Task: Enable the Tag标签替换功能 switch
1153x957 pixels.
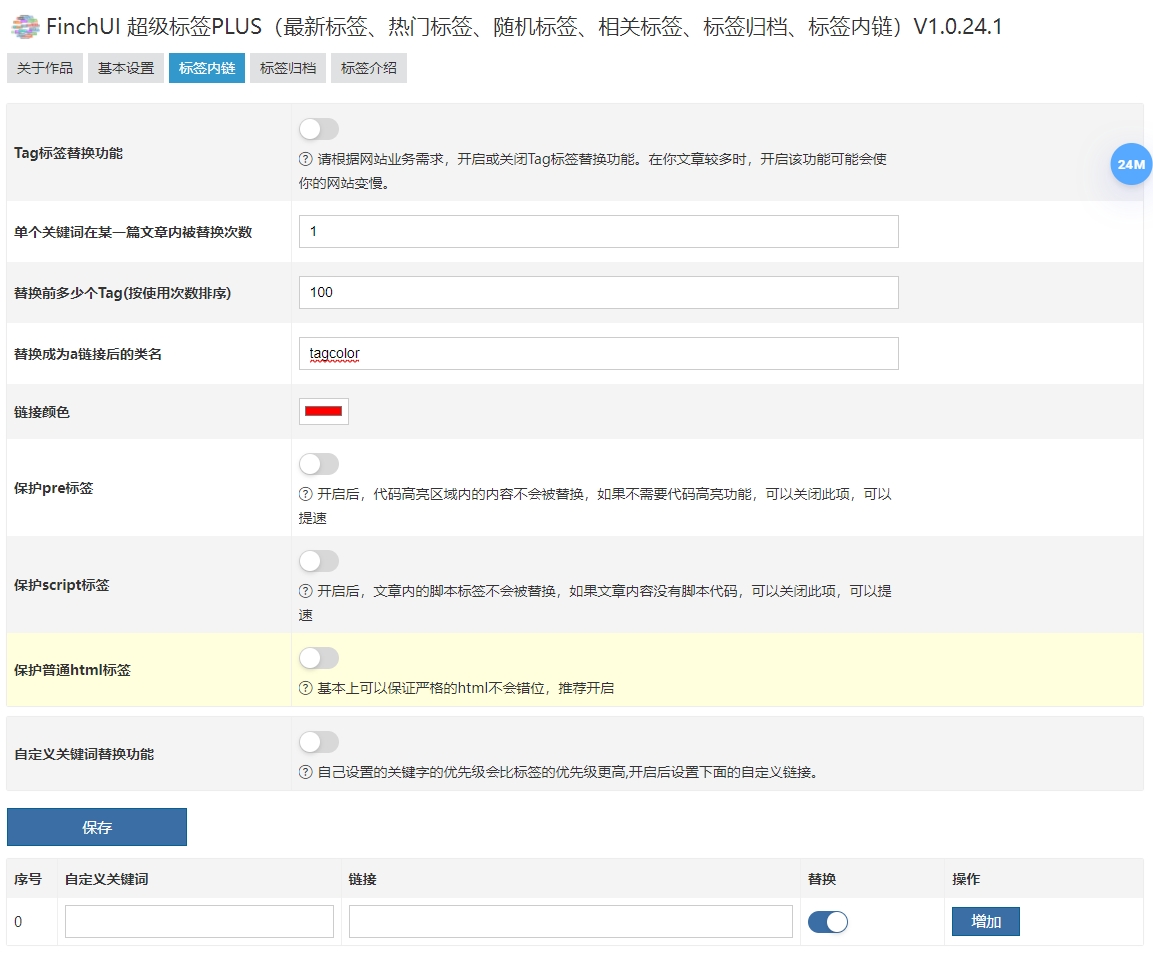Action: (318, 129)
